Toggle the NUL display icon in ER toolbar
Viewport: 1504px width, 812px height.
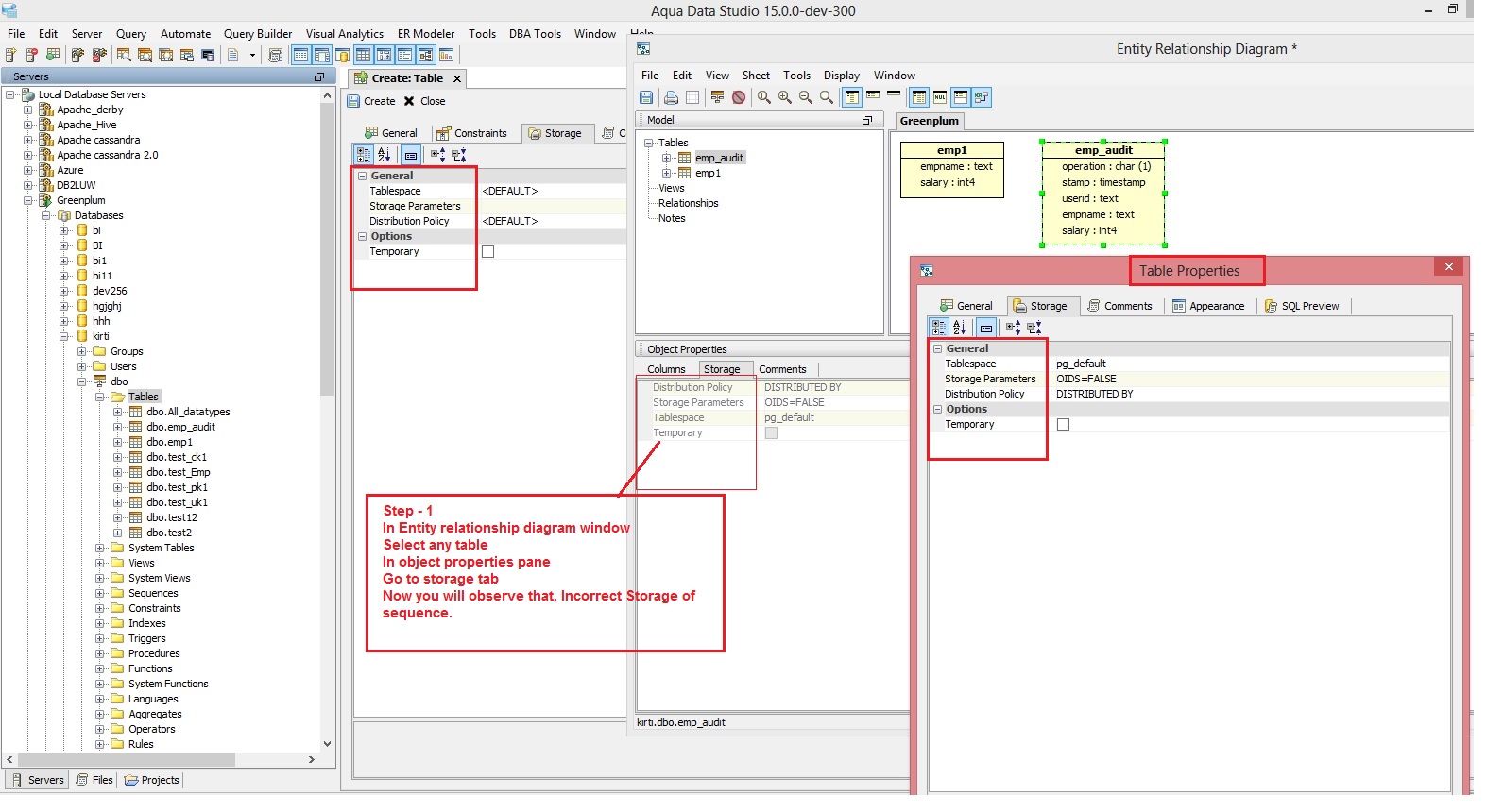click(x=940, y=97)
